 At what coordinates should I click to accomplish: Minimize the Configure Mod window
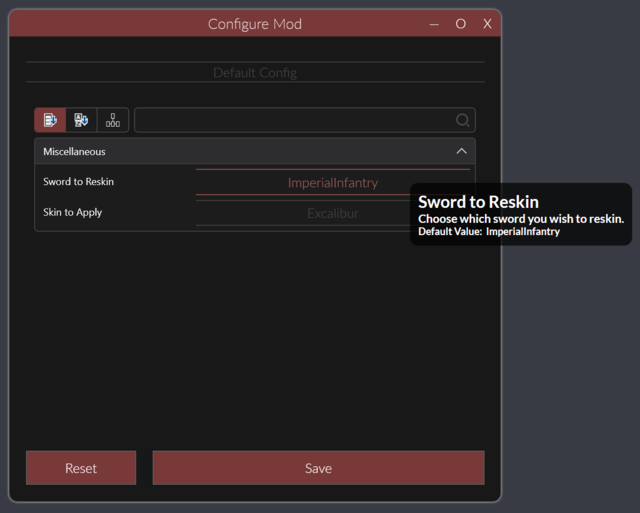pyautogui.click(x=434, y=24)
